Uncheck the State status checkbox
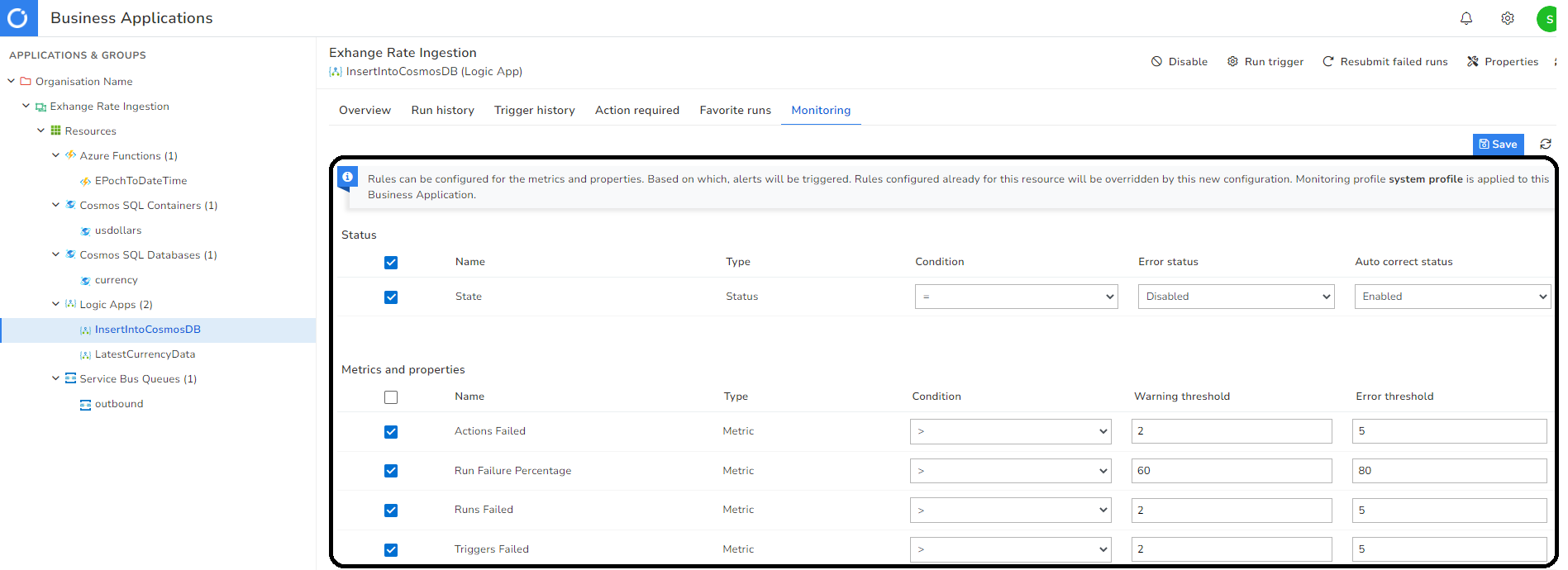Viewport: 1568px width, 570px height. [x=391, y=297]
